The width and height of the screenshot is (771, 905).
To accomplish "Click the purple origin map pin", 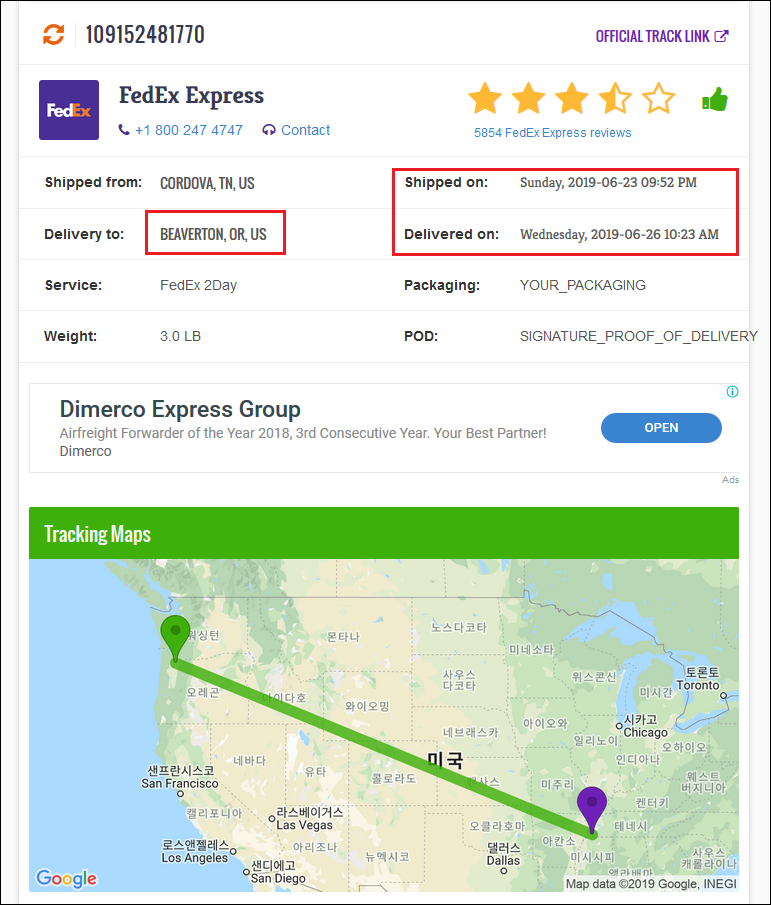I will coord(592,805).
